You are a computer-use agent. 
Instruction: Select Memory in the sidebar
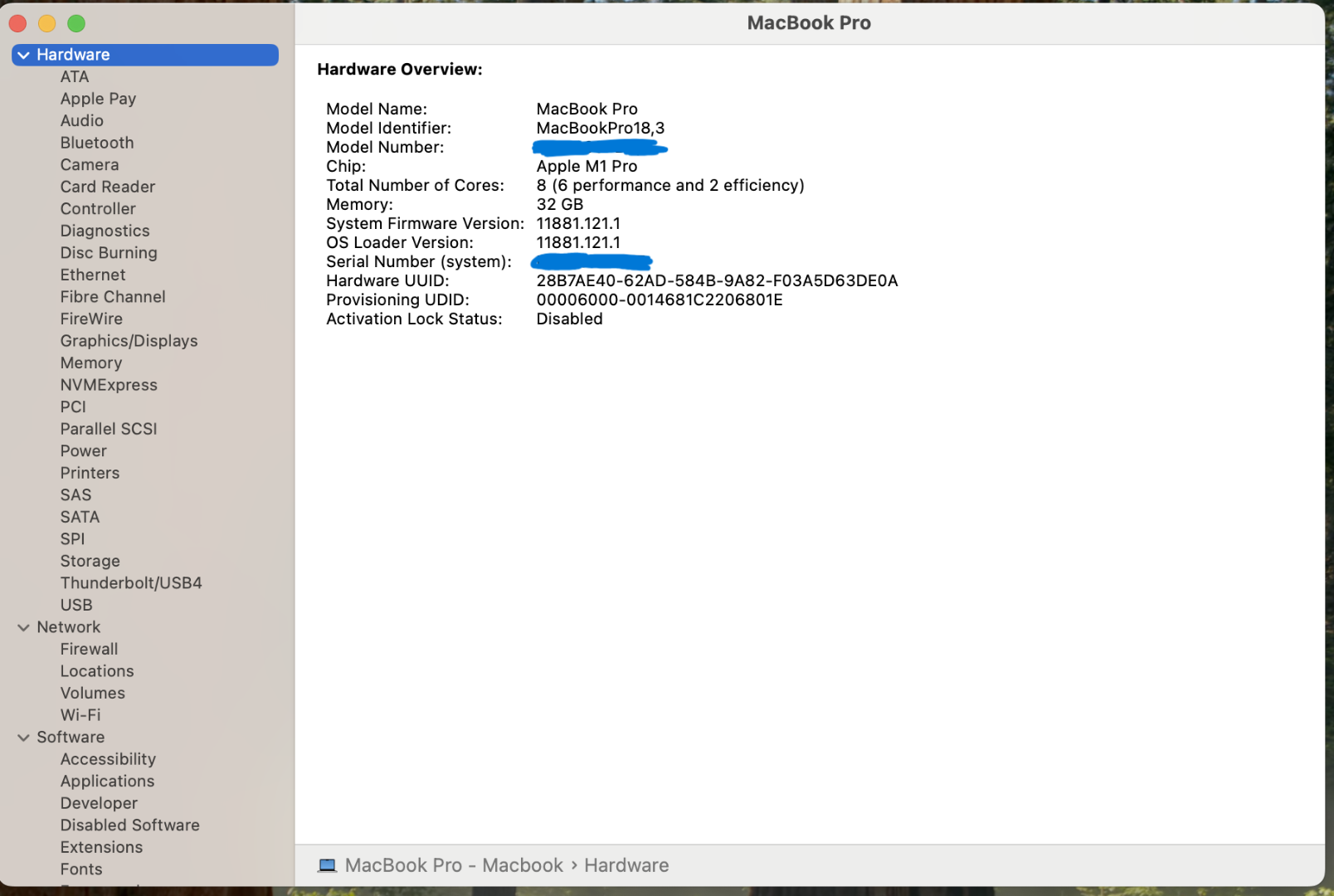coord(91,363)
